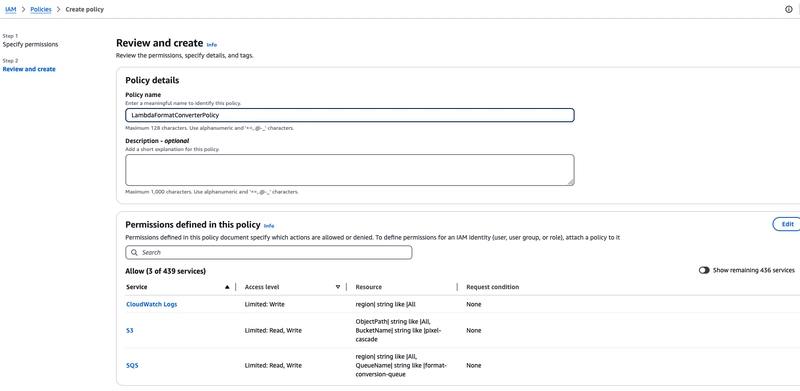Open Info link beside 'Review and create' heading

[212, 45]
